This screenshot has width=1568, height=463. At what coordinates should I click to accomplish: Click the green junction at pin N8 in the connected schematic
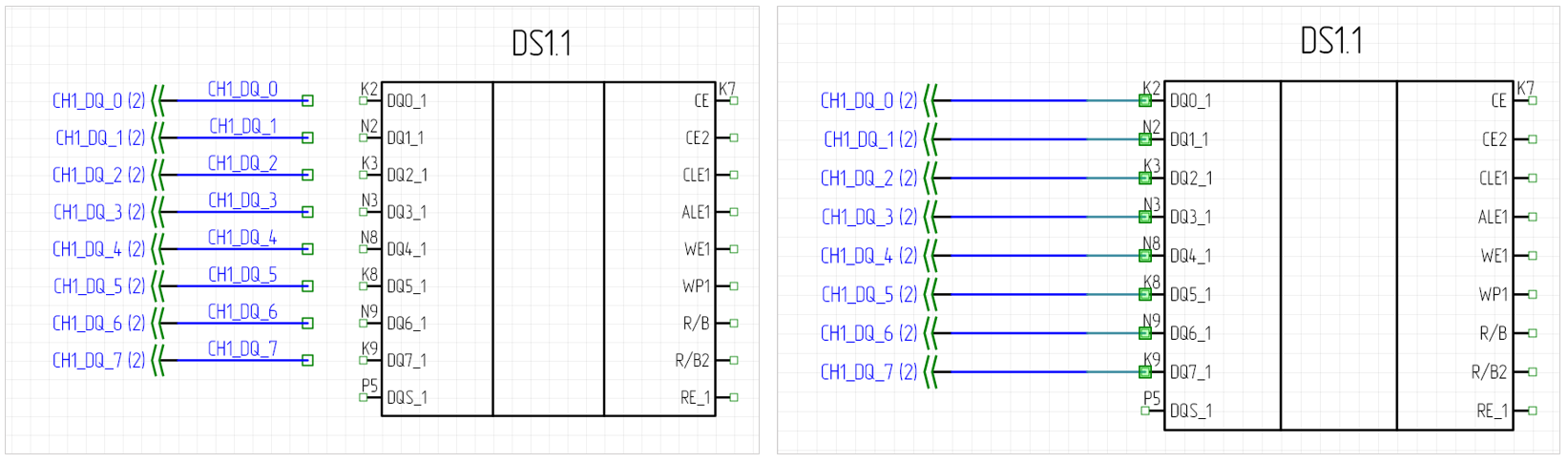(1145, 256)
